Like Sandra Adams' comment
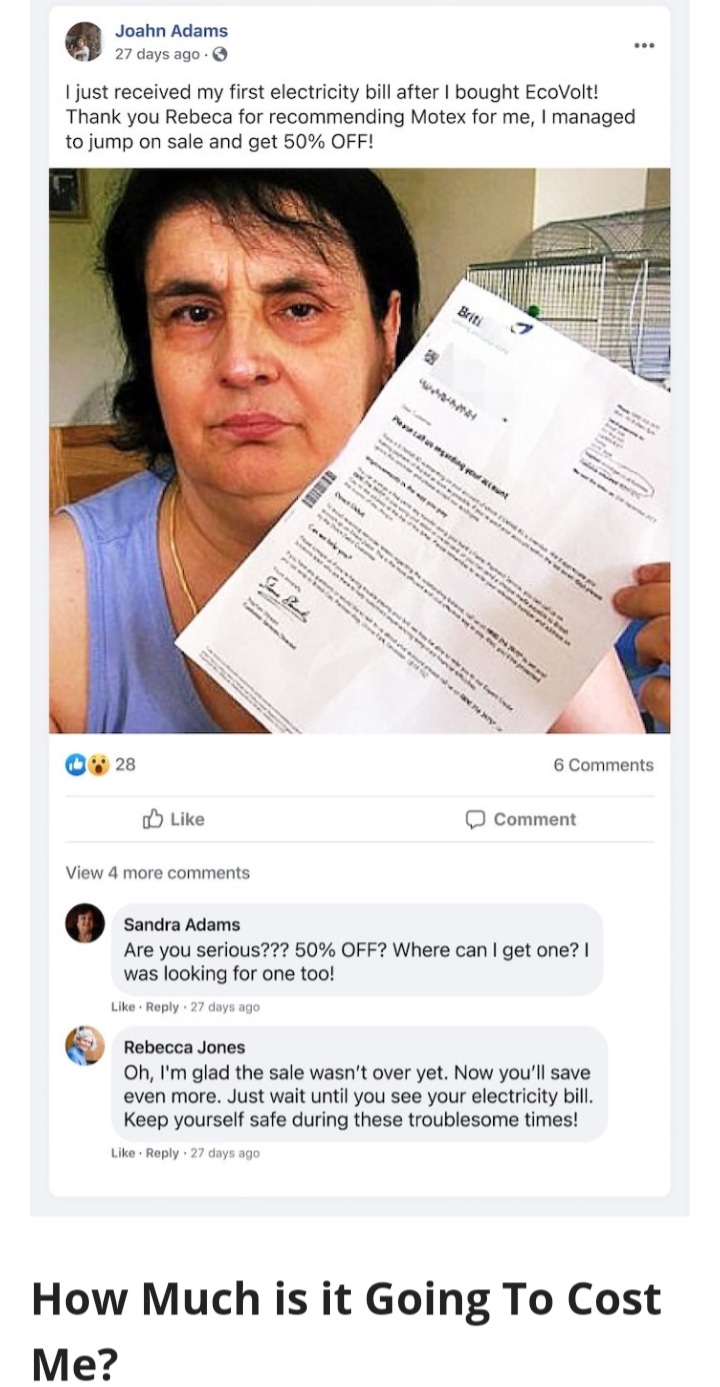 click(123, 1007)
